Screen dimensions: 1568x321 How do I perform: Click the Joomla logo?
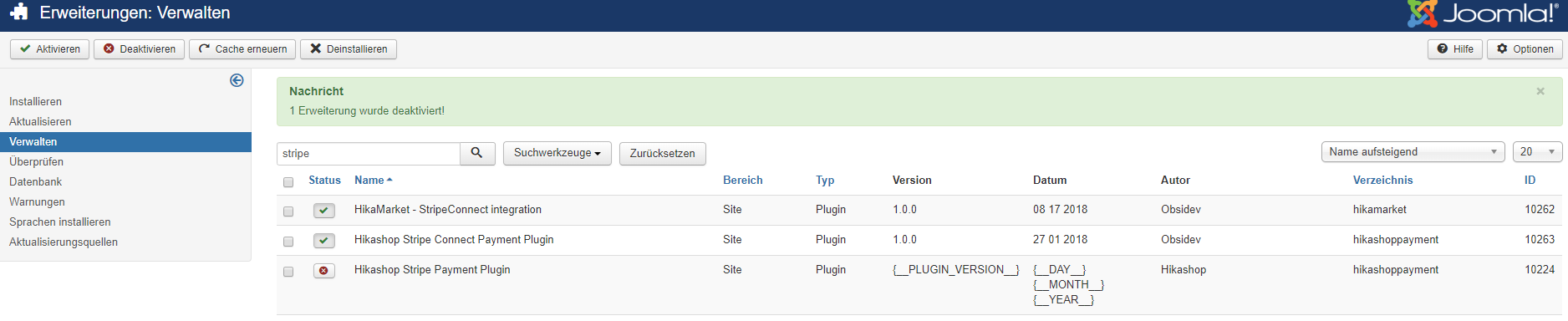(x=1482, y=13)
